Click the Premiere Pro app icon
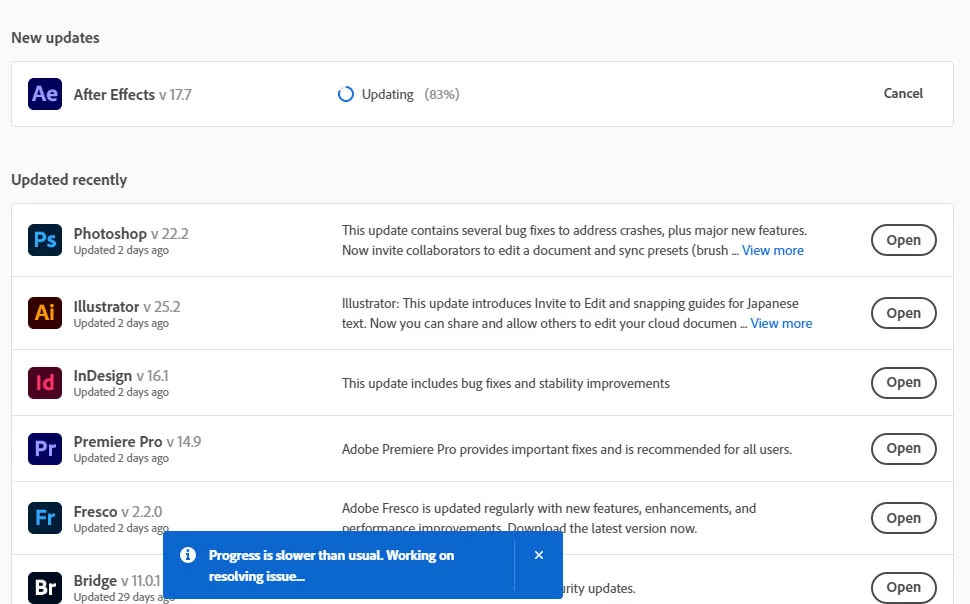The height and width of the screenshot is (604, 970). point(45,449)
